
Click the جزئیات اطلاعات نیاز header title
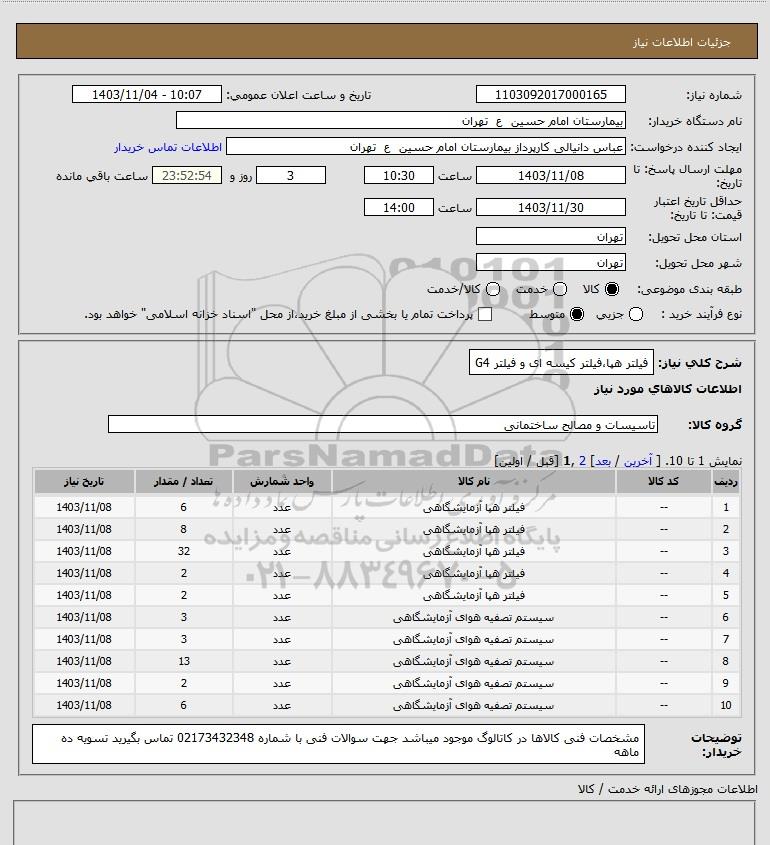682,42
